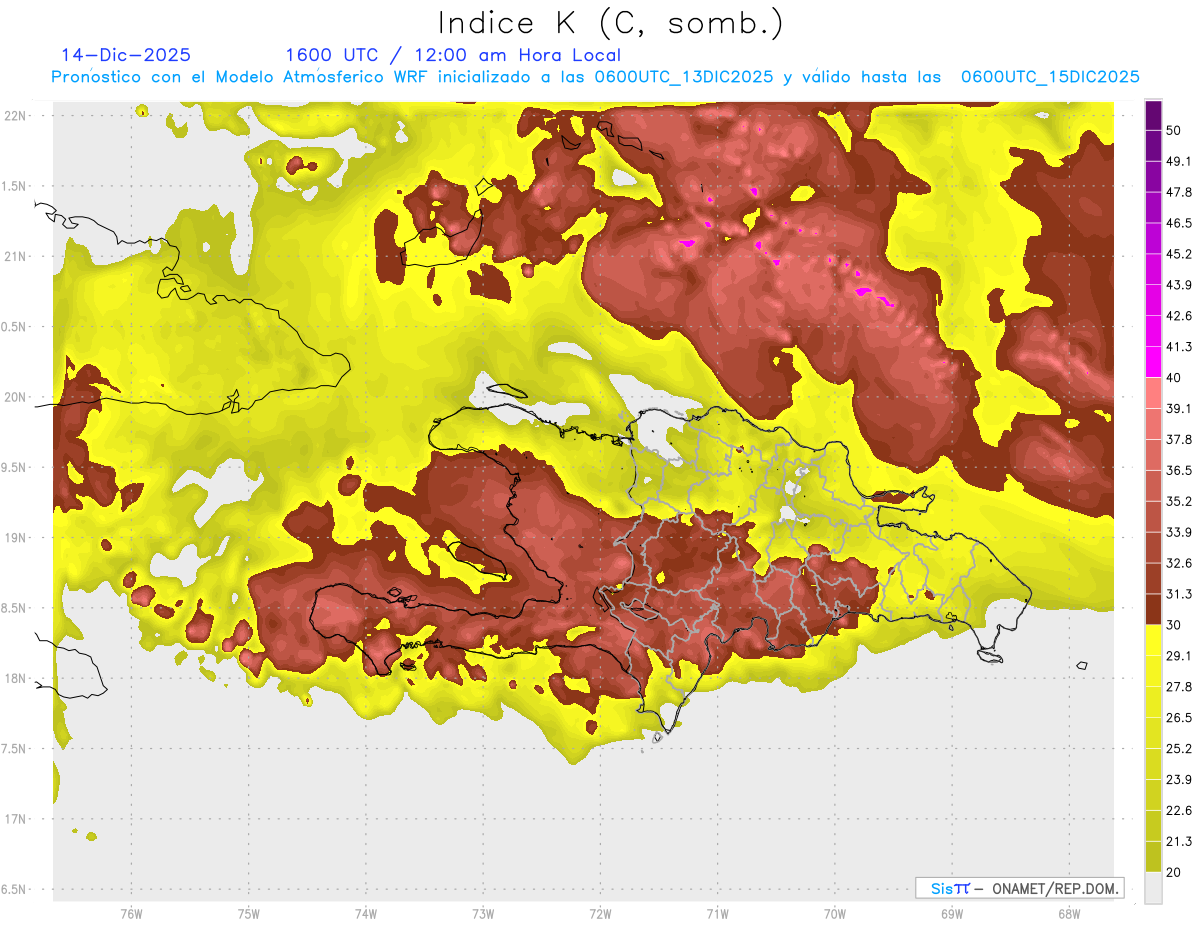1200x927 pixels.
Task: Click the "31.3" legend value
Action: (x=1179, y=594)
